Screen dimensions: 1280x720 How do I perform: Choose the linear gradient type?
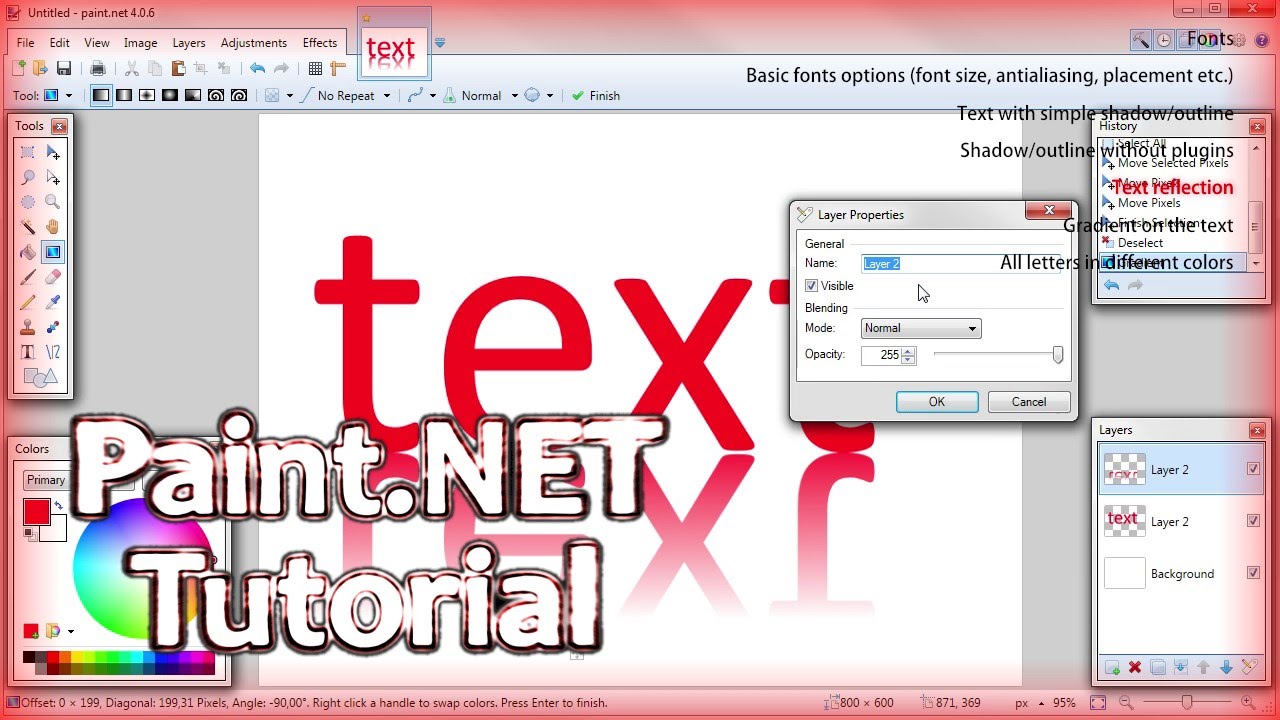[101, 96]
